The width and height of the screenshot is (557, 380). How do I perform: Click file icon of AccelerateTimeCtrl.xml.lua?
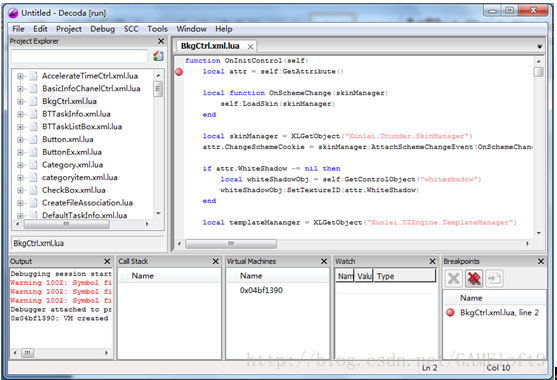[33, 76]
